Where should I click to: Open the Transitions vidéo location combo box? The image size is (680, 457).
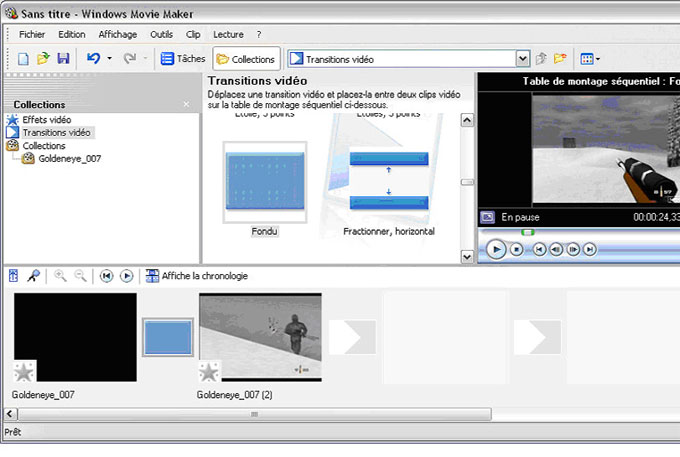pyautogui.click(x=409, y=59)
